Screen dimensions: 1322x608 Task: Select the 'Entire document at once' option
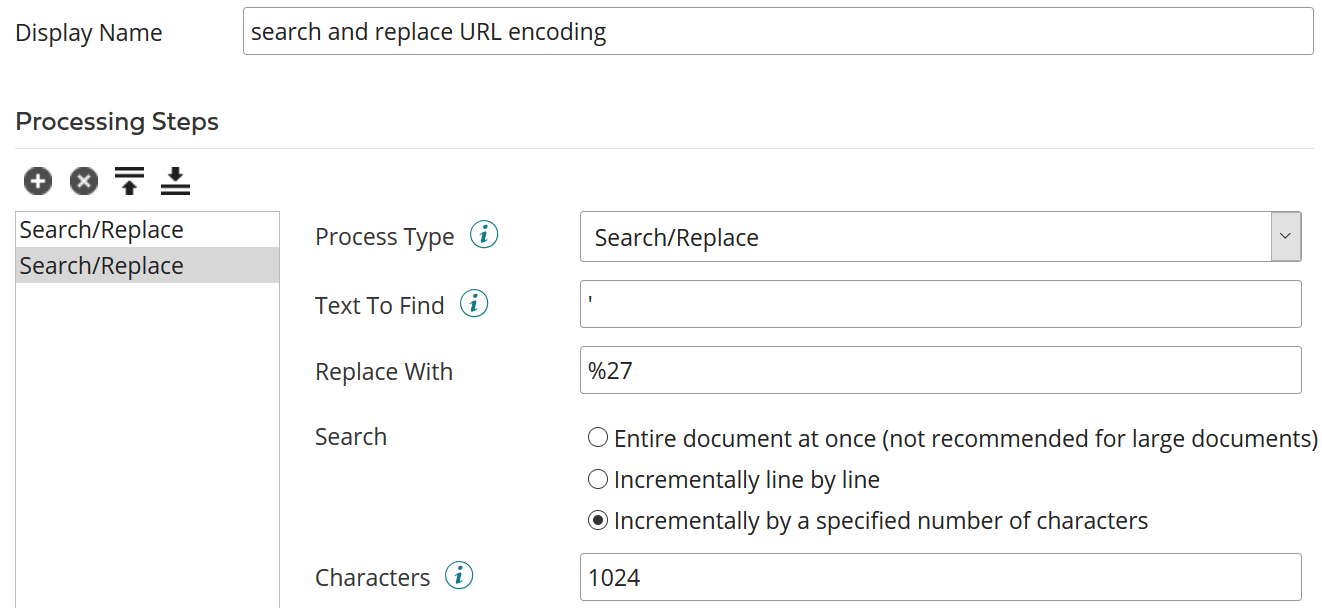coord(597,437)
